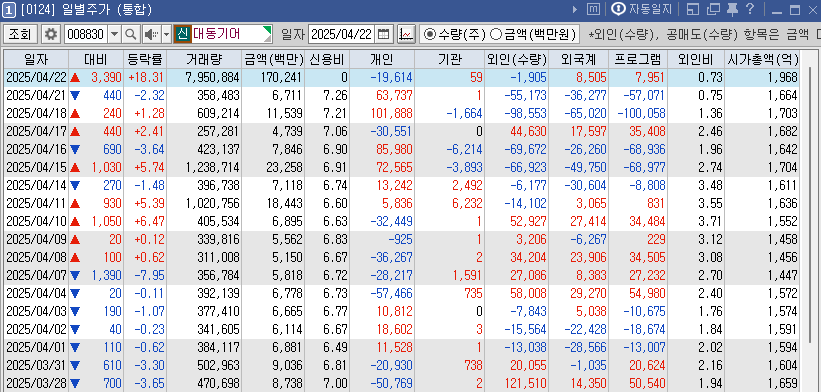
Task: Select the 2025/04/22 date row
Action: tap(402, 77)
